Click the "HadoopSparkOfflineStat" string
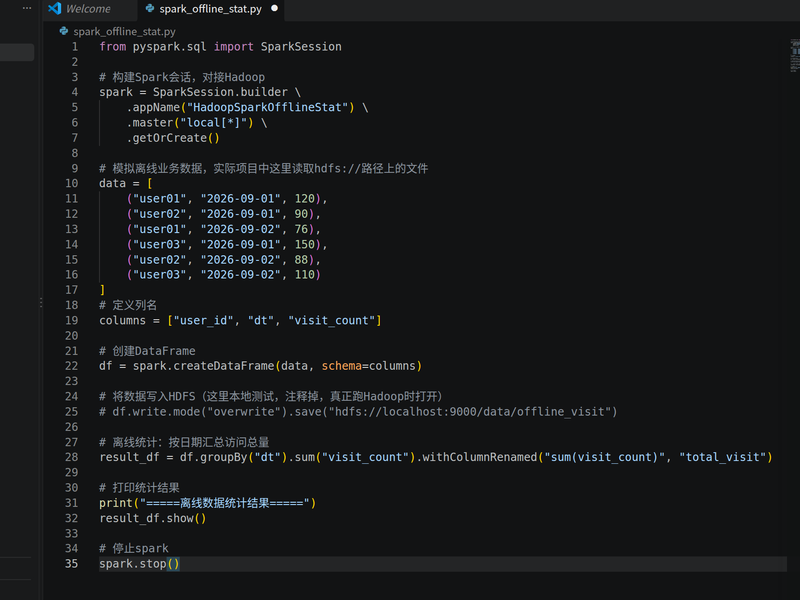Screen dimensions: 800x600 pos(267,107)
